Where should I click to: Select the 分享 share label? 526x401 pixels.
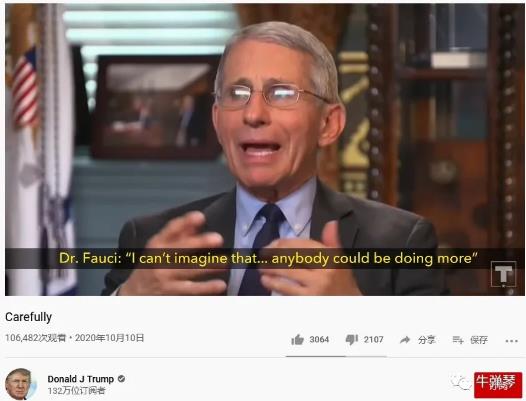point(426,340)
